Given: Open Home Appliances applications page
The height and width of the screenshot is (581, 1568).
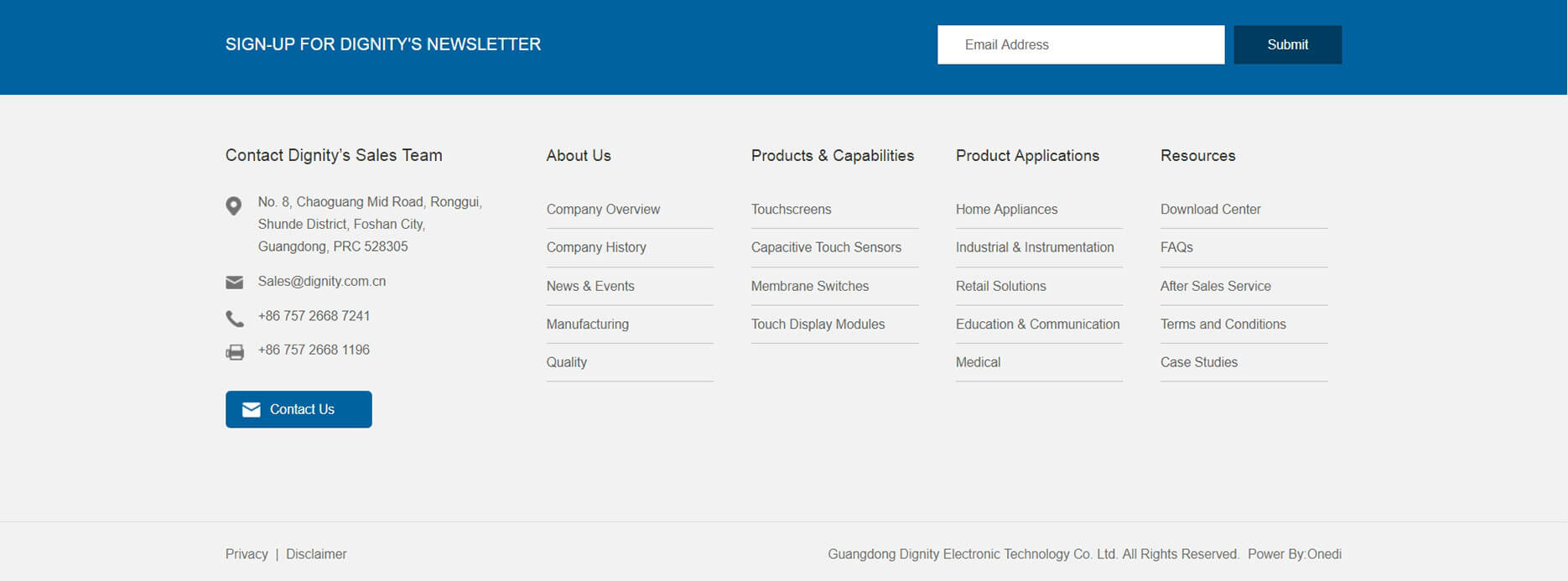Looking at the screenshot, I should coord(1006,210).
